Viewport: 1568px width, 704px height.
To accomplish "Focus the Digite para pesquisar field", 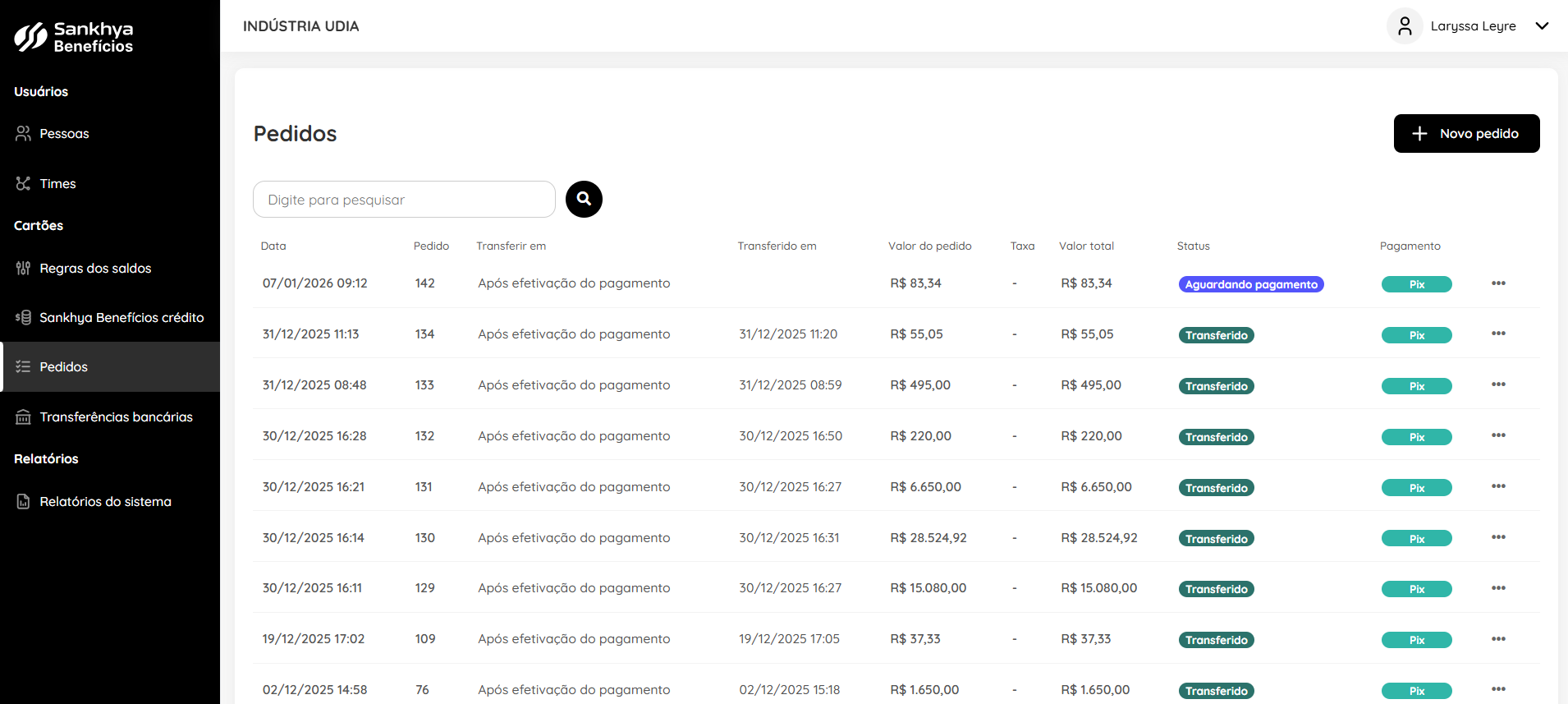I will coord(404,200).
